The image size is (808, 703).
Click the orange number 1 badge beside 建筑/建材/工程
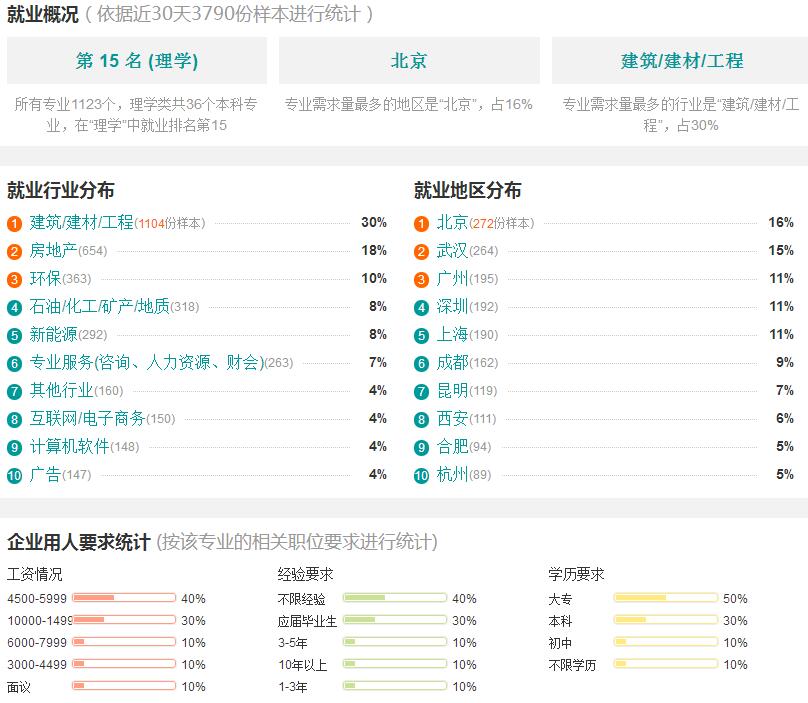coord(14,224)
